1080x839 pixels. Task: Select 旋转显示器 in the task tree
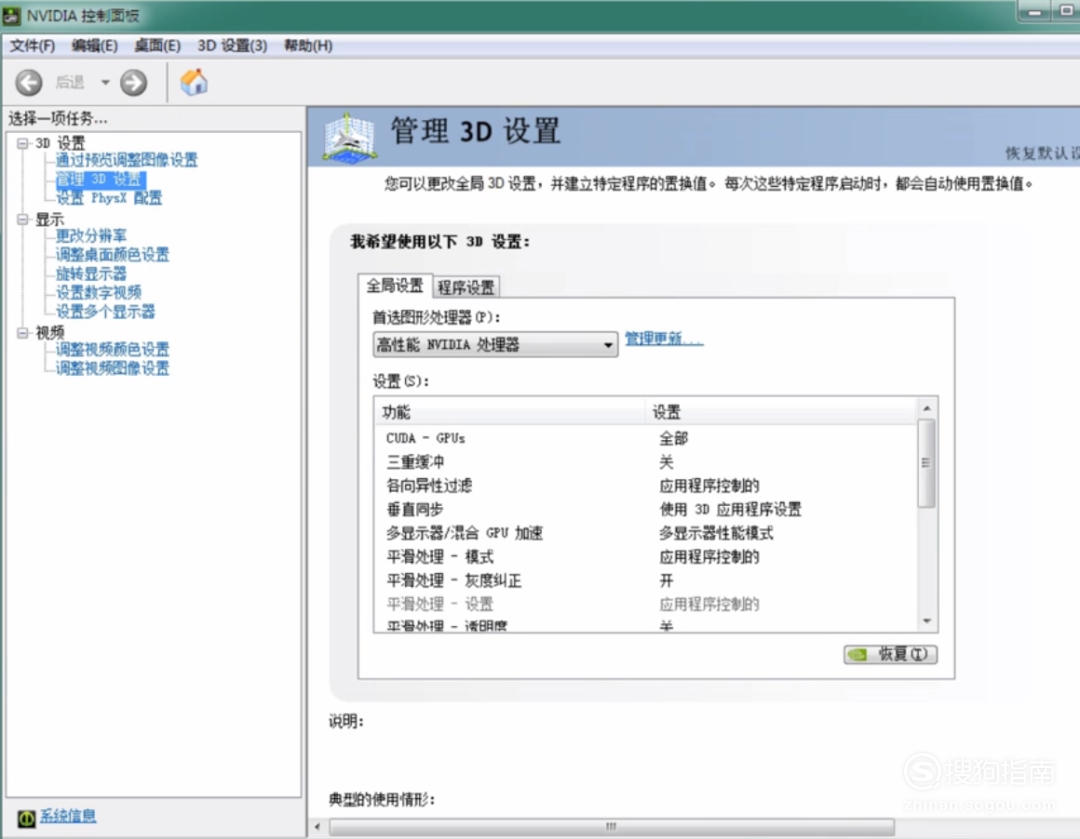tap(91, 274)
